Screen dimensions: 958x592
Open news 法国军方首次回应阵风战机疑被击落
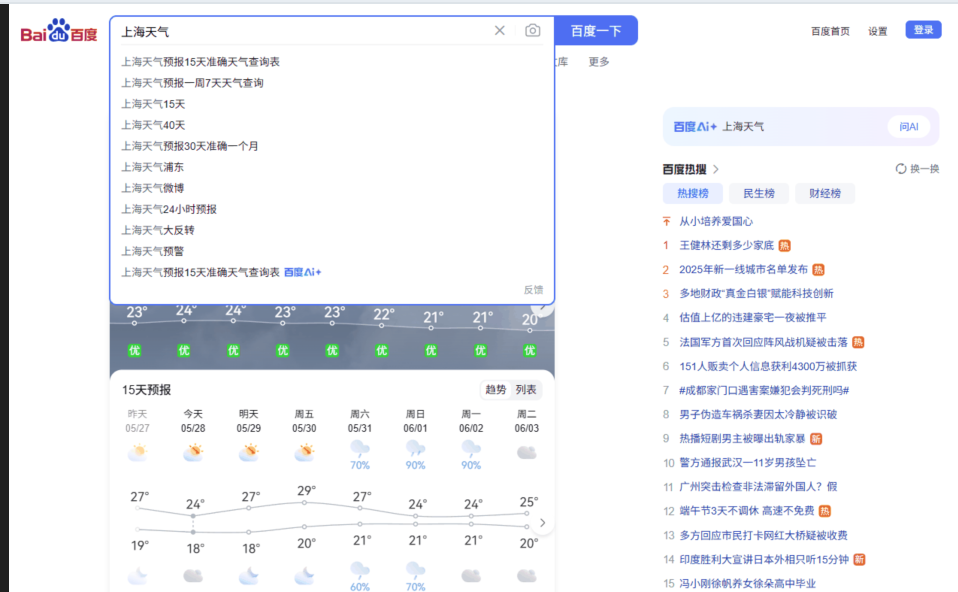pos(764,342)
